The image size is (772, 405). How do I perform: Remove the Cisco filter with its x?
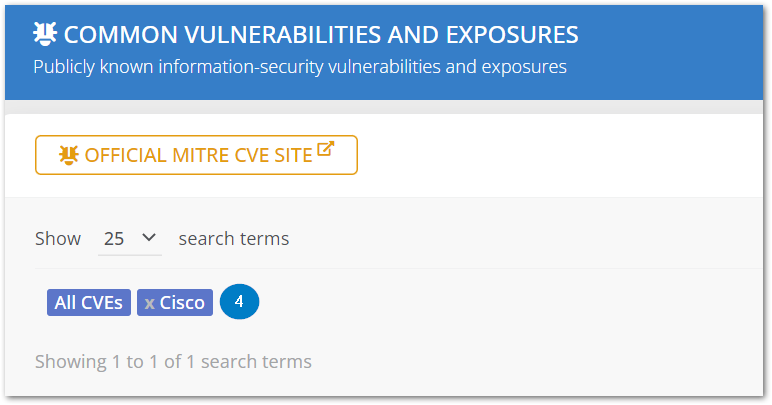[x=149, y=302]
